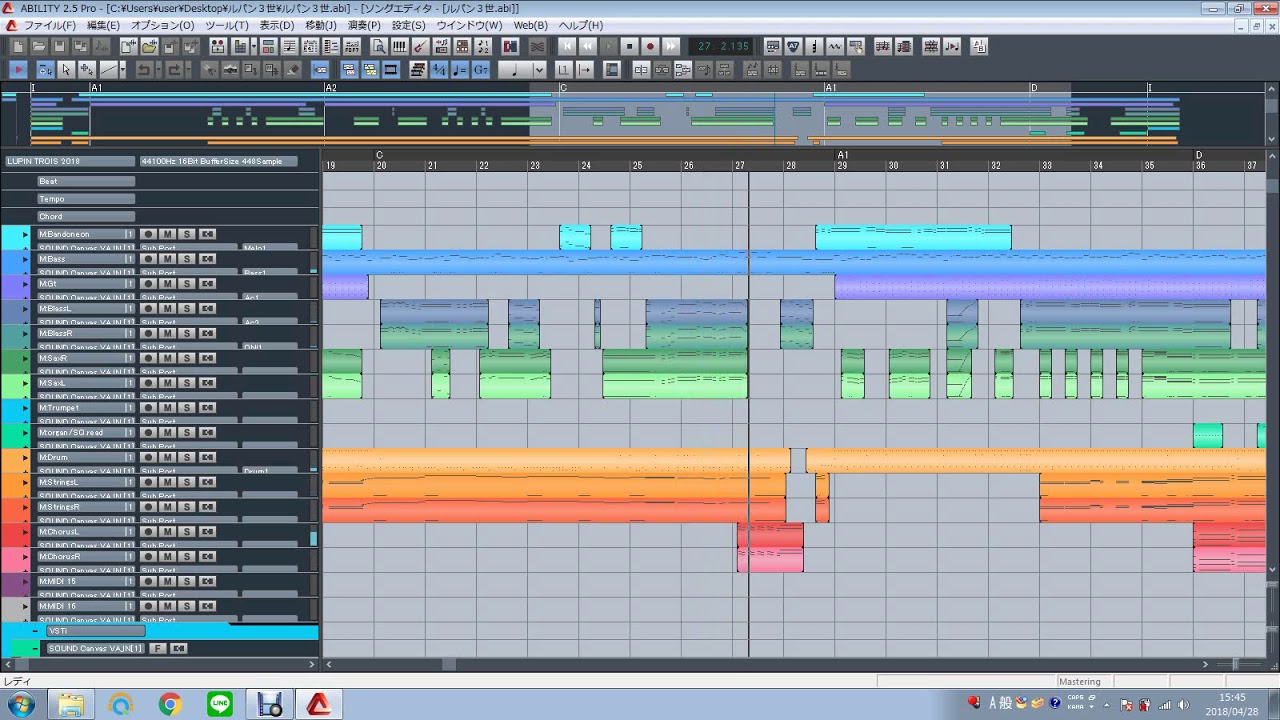Click the A7 chord shield icon

pyautogui.click(x=793, y=46)
